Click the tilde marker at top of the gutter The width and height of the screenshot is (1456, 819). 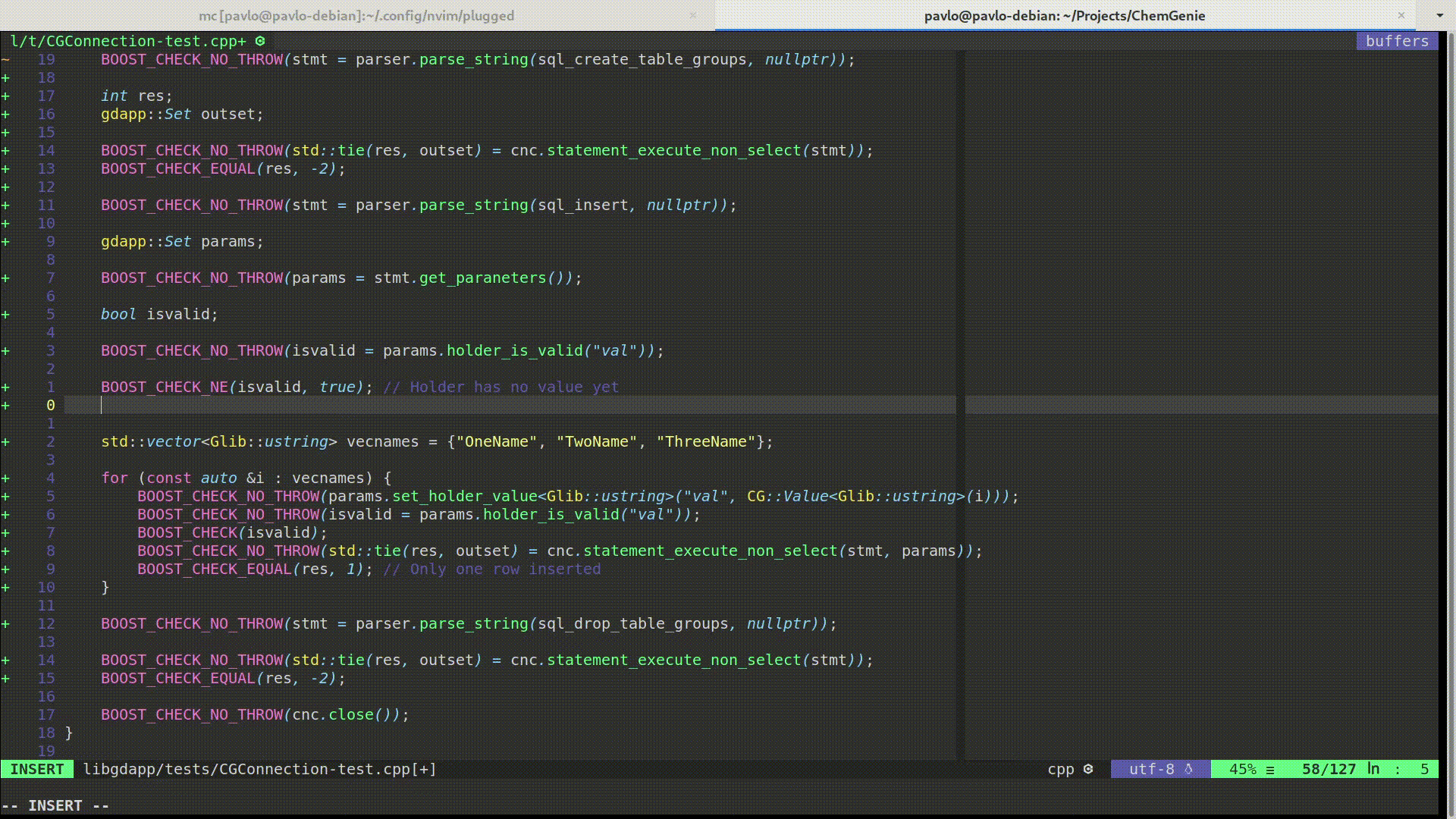[x=6, y=59]
